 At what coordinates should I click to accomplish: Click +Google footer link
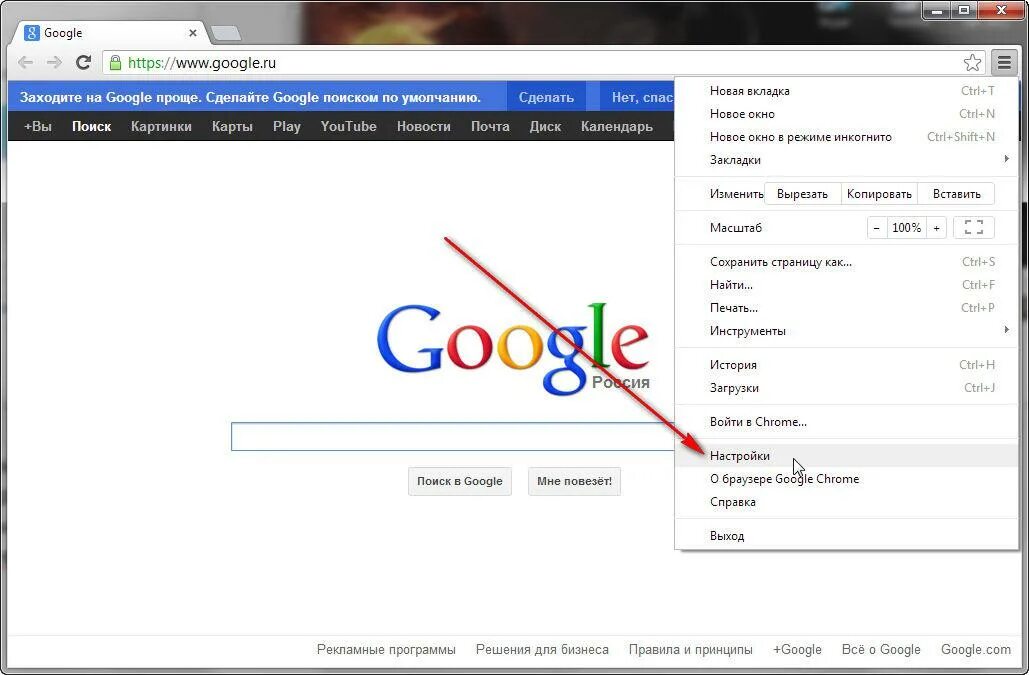point(797,649)
